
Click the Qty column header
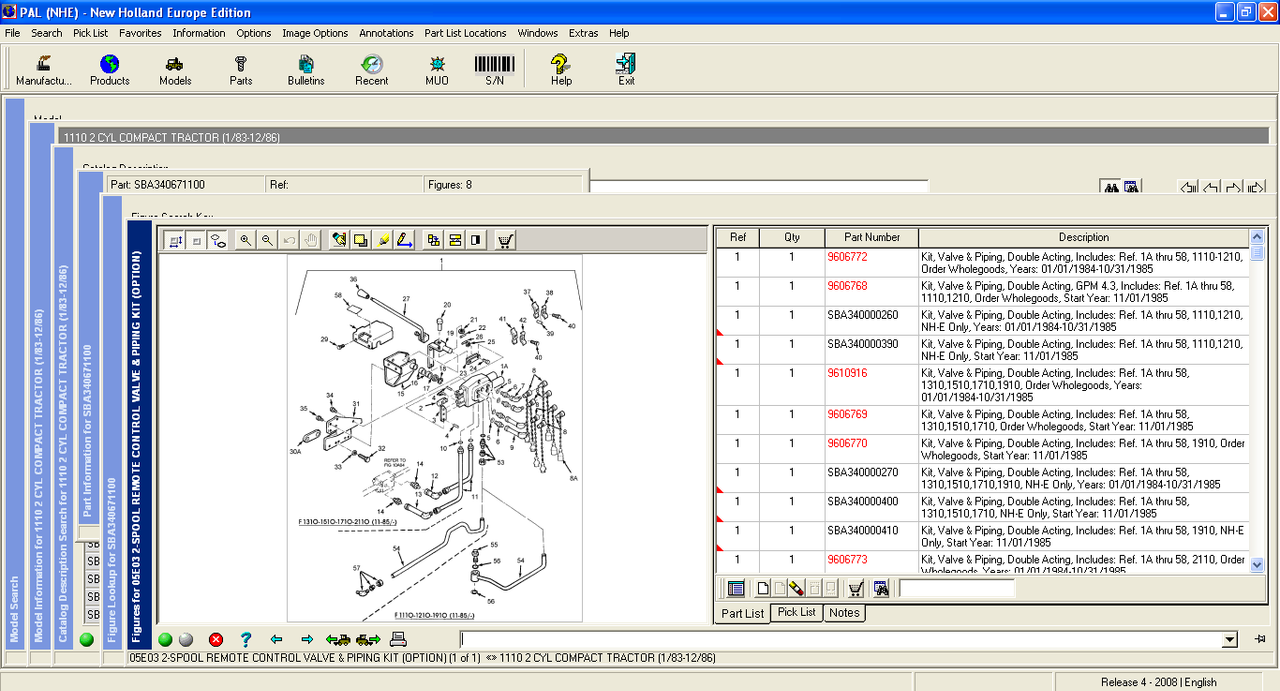[x=792, y=237]
